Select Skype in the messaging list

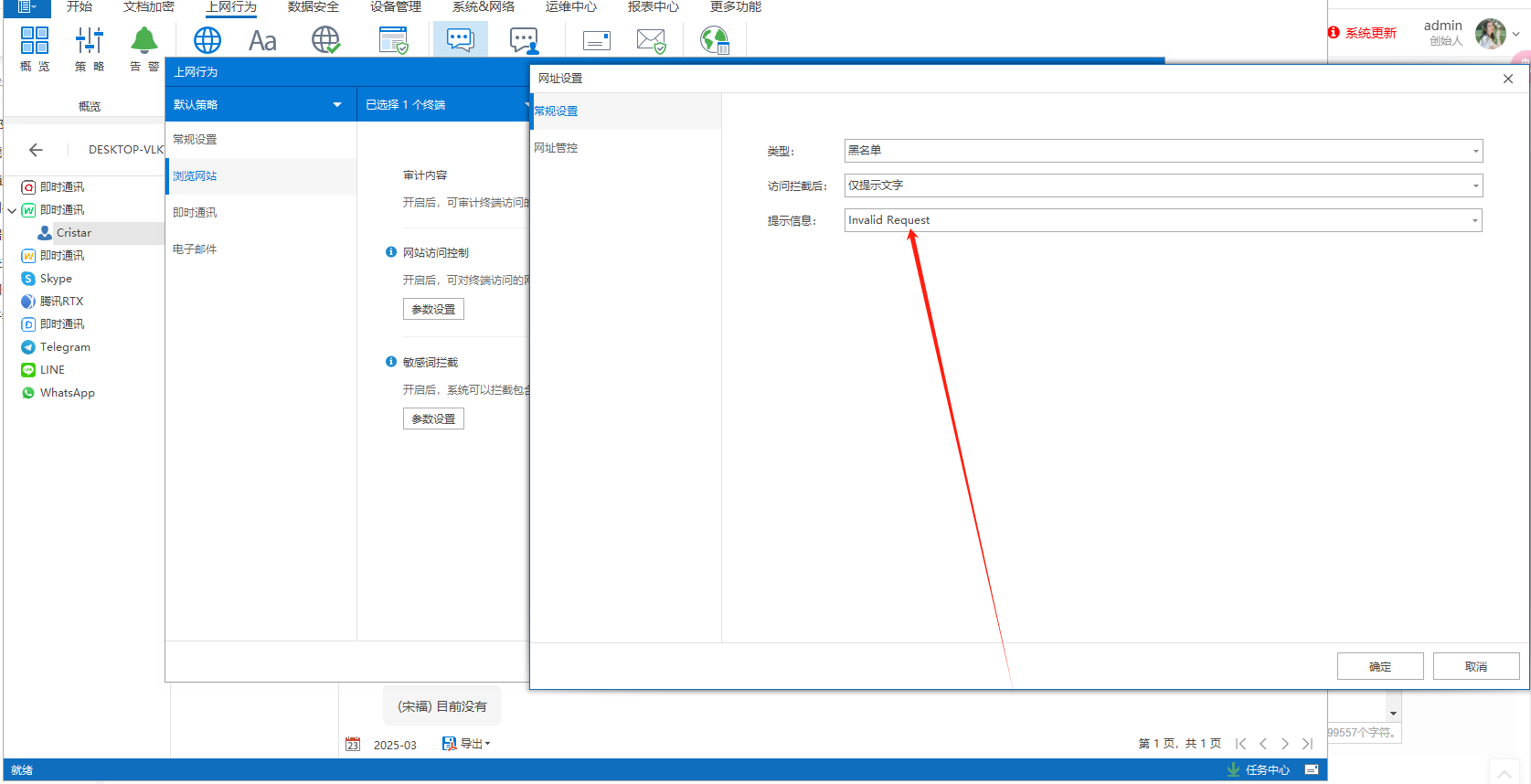click(x=56, y=279)
